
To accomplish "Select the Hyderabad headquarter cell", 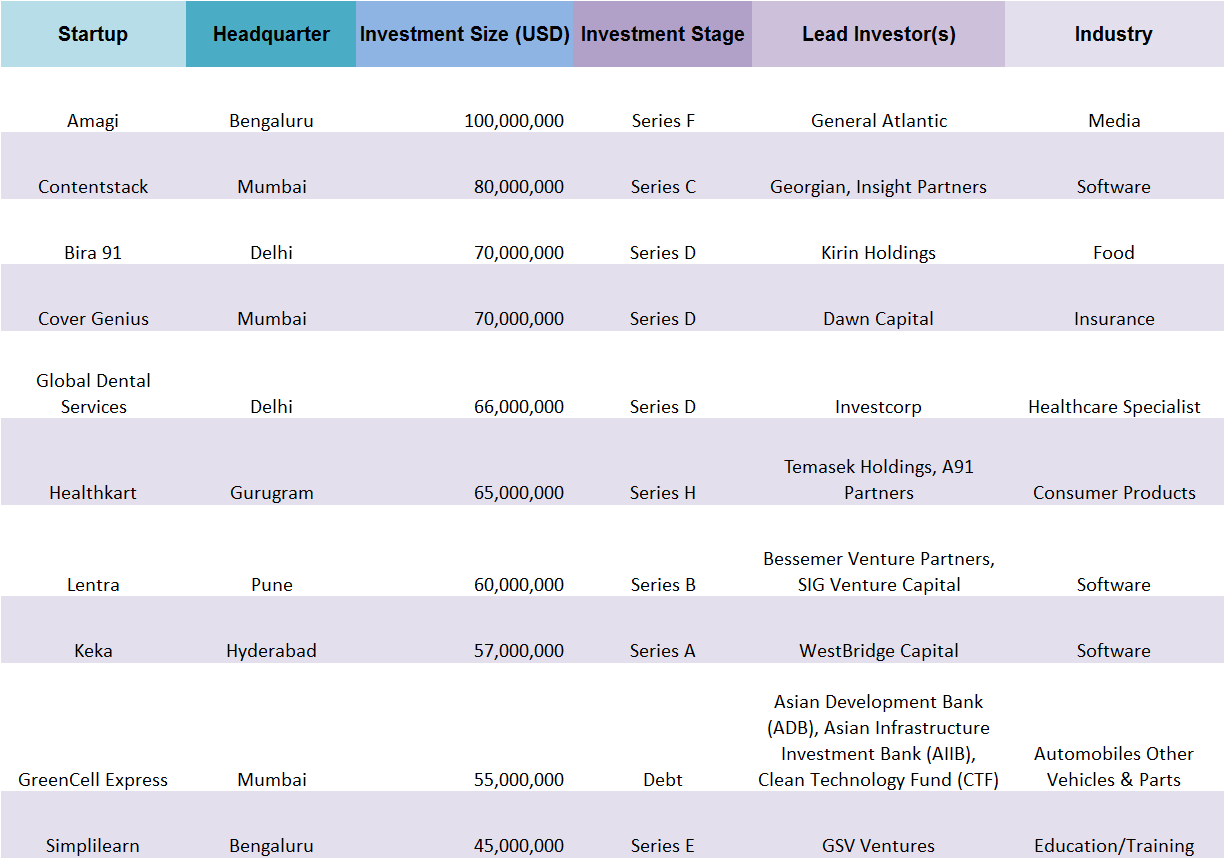I will [x=271, y=651].
